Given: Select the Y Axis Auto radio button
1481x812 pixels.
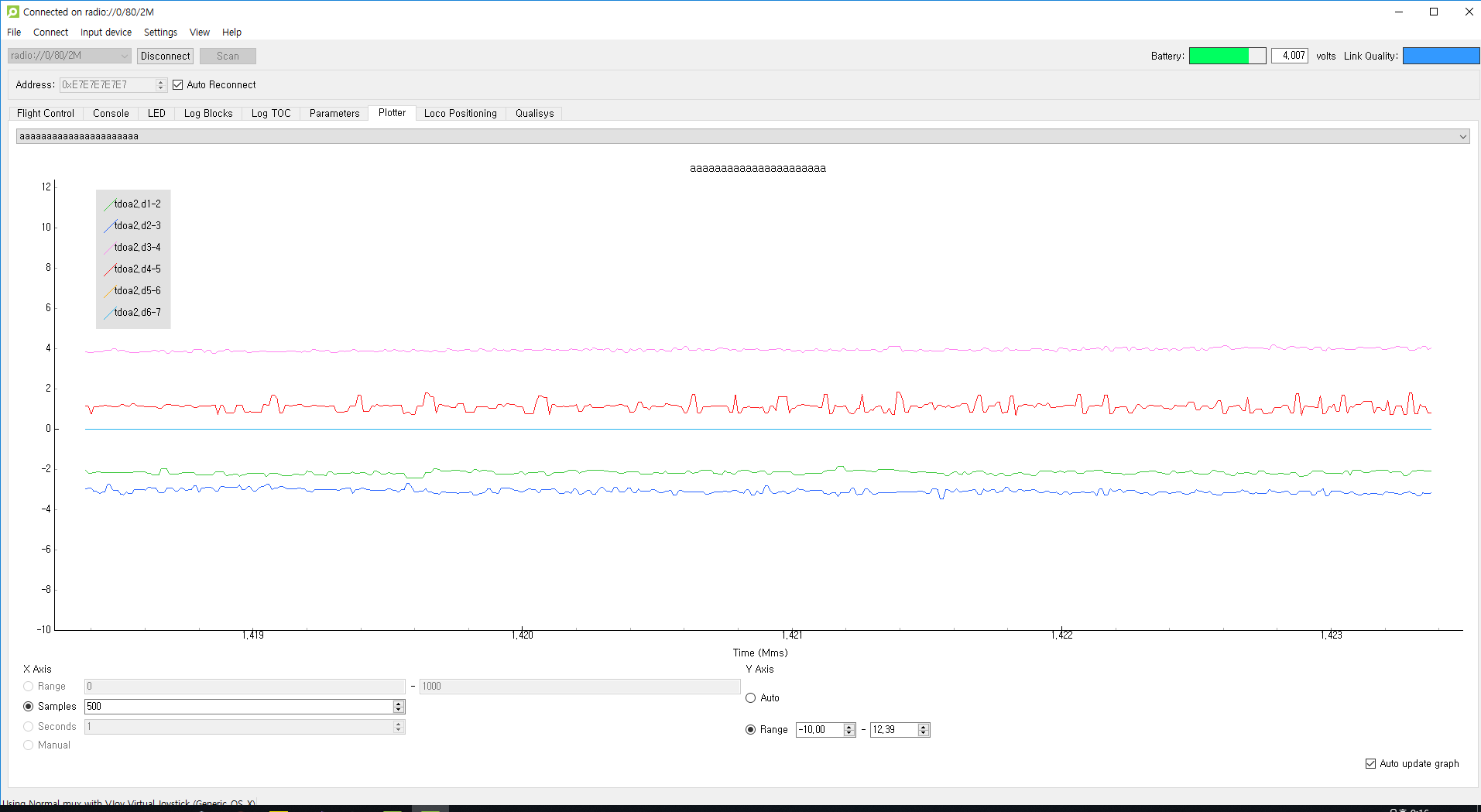Looking at the screenshot, I should pyautogui.click(x=750, y=698).
